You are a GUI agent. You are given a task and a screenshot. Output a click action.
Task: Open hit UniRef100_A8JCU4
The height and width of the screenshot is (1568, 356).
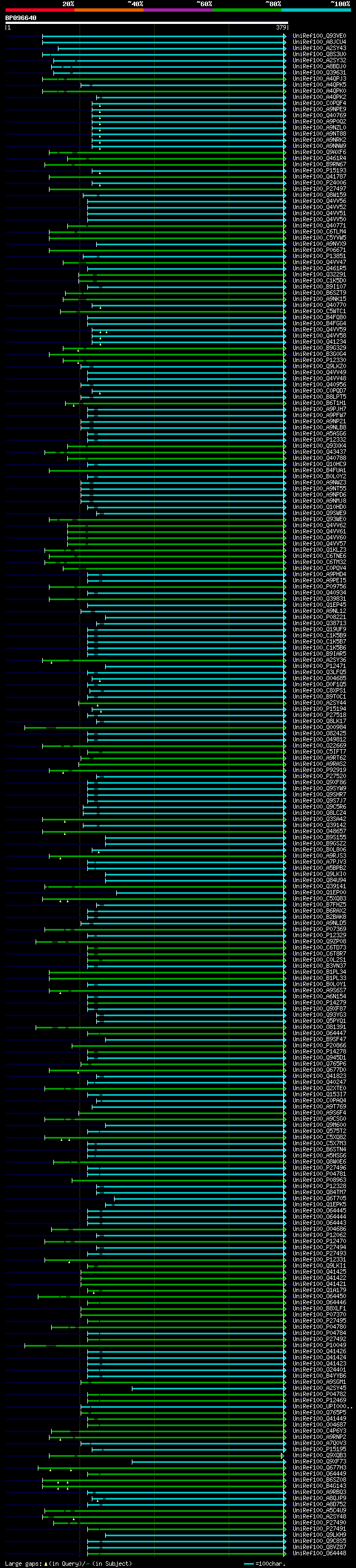(x=319, y=42)
